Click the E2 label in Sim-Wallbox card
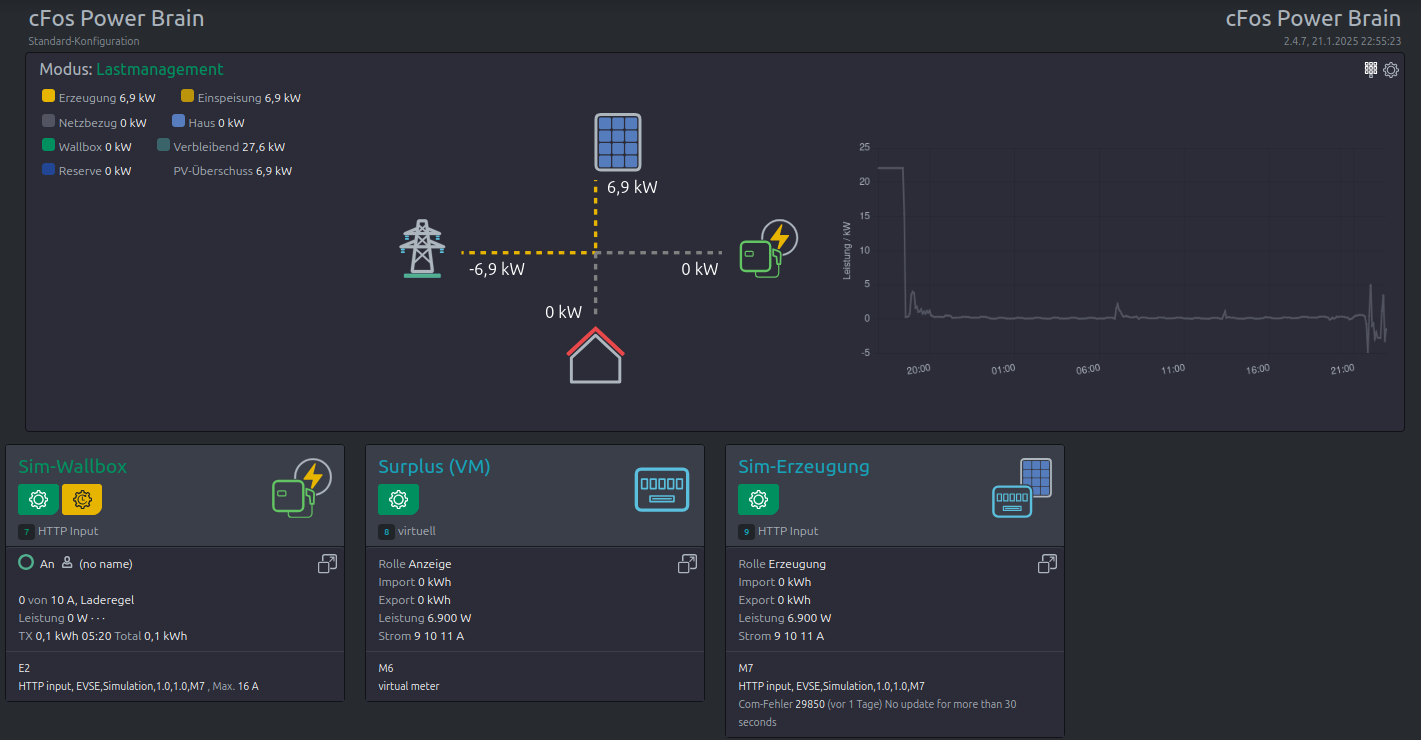The image size is (1421, 740). click(25, 668)
